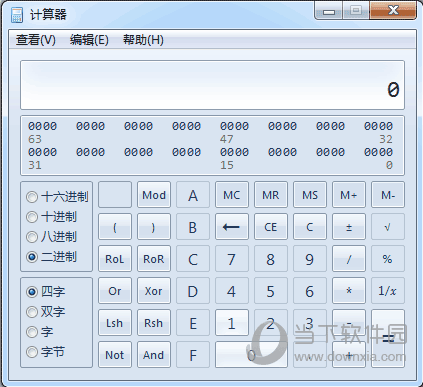The image size is (423, 387).
Task: Click the division slash key
Action: pyautogui.click(x=349, y=259)
